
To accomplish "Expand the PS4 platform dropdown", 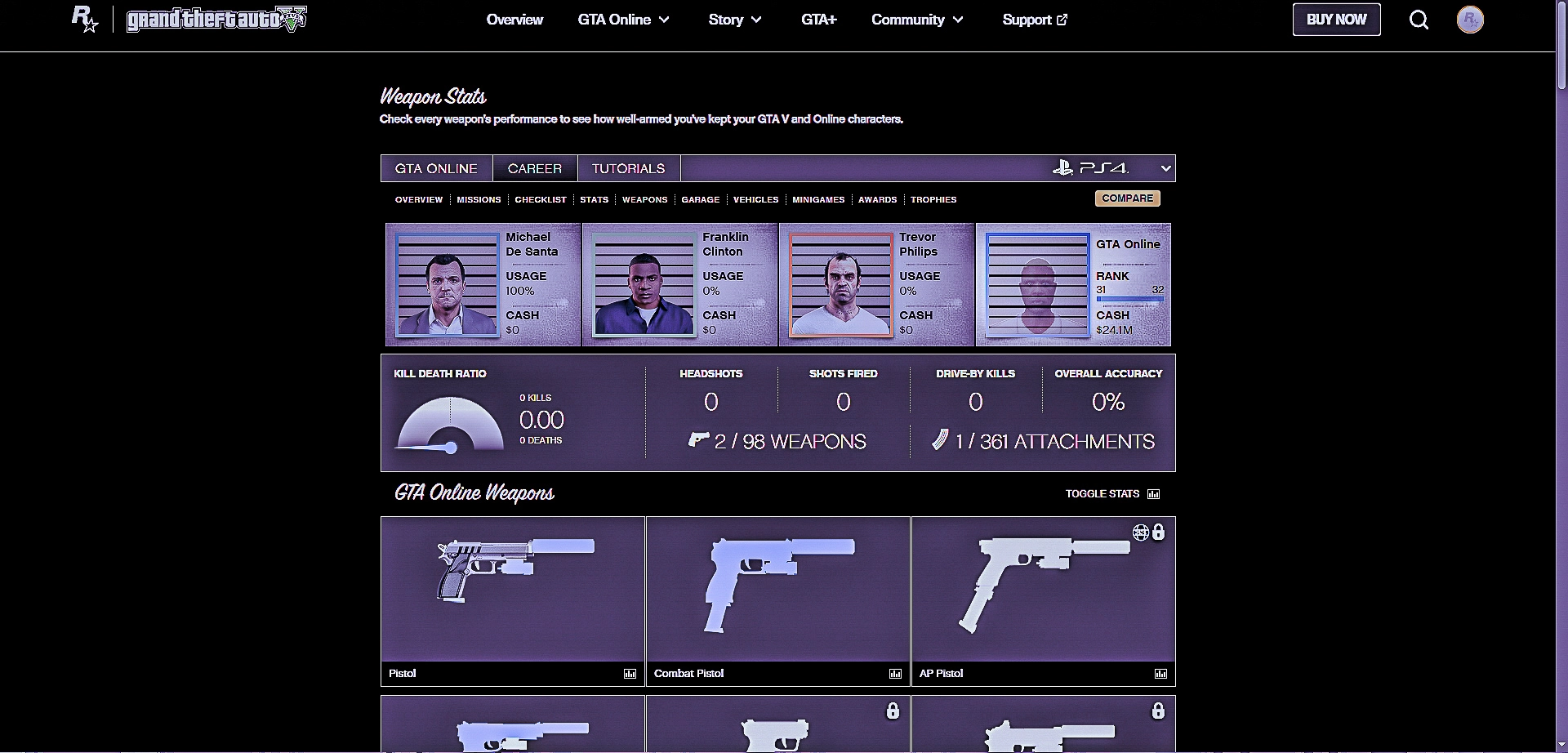I will (1165, 168).
